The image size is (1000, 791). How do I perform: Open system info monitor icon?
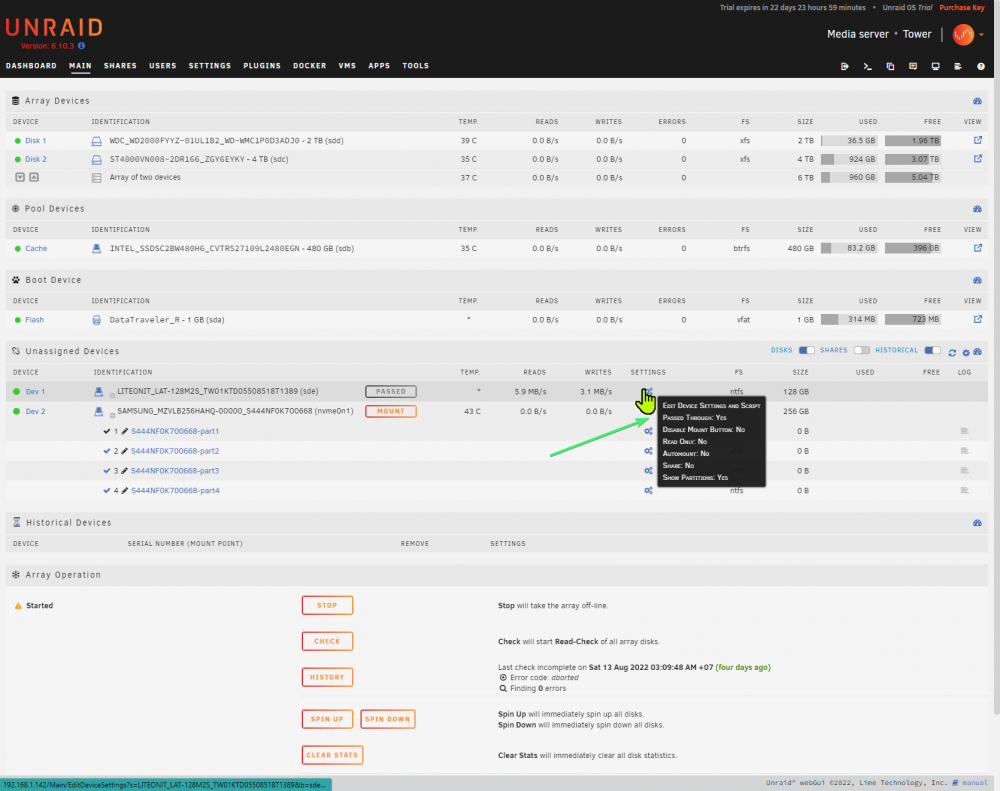point(936,66)
